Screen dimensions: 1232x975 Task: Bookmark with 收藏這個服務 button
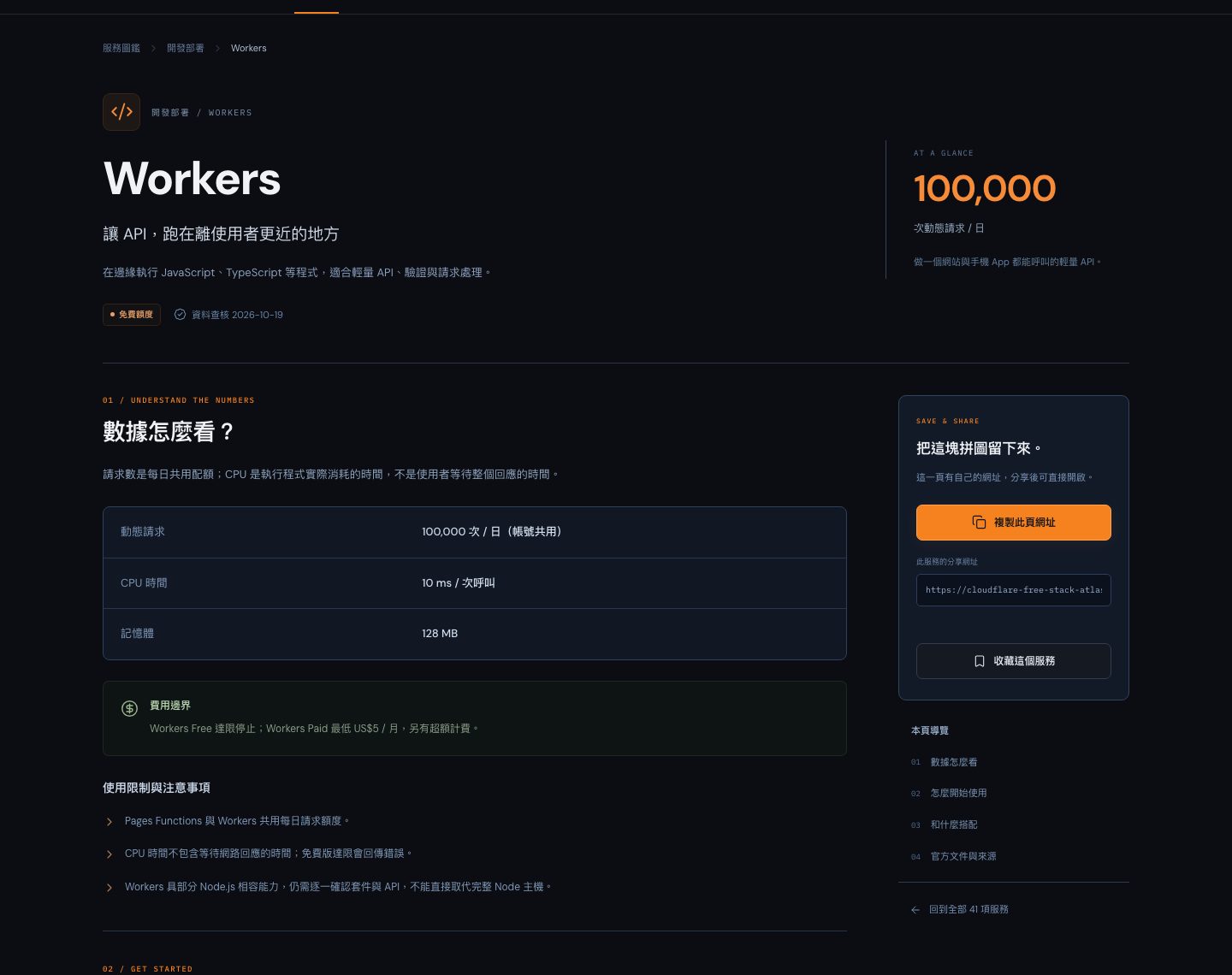click(x=1014, y=661)
